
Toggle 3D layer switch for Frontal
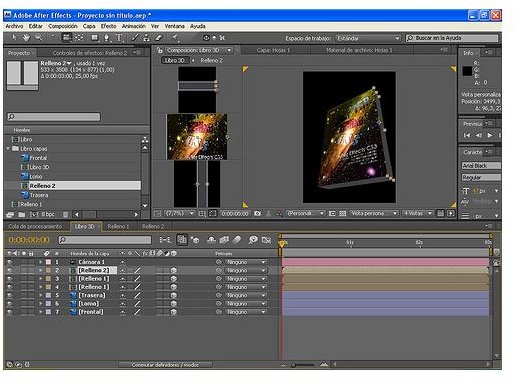pos(174,312)
